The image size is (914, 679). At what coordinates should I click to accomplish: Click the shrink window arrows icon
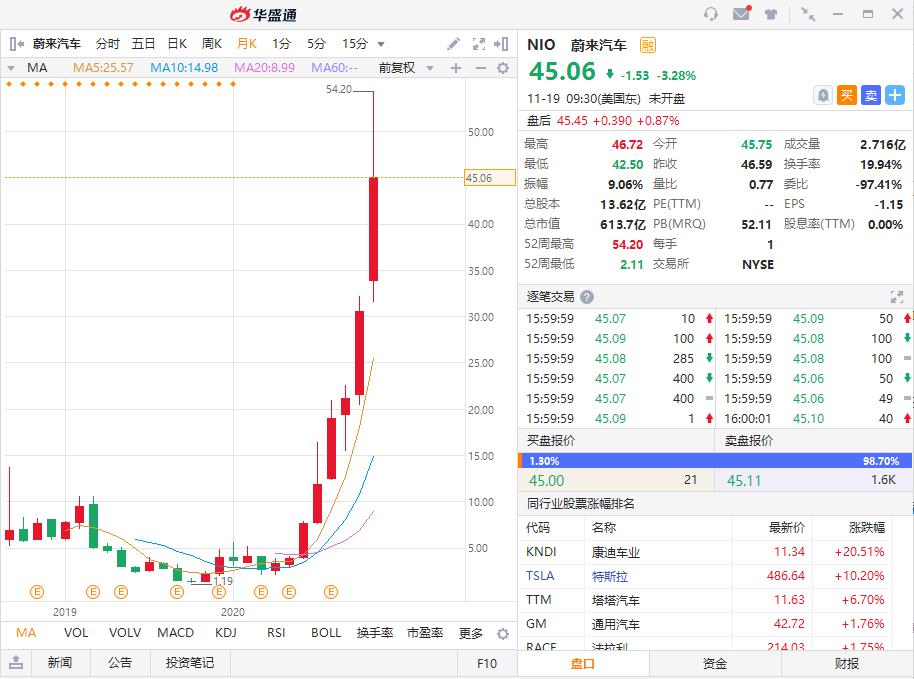click(808, 14)
